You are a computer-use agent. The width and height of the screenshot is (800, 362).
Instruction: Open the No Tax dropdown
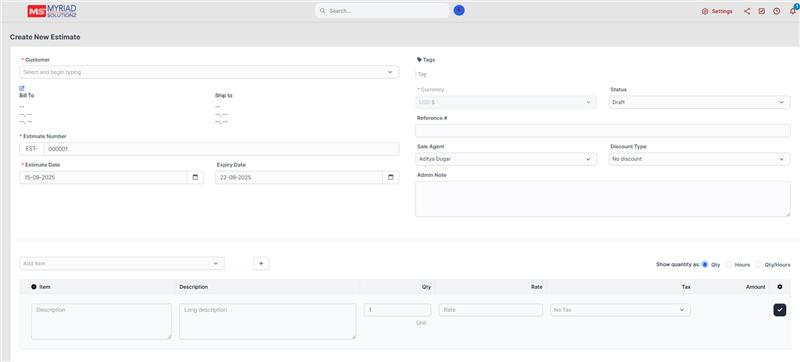620,310
